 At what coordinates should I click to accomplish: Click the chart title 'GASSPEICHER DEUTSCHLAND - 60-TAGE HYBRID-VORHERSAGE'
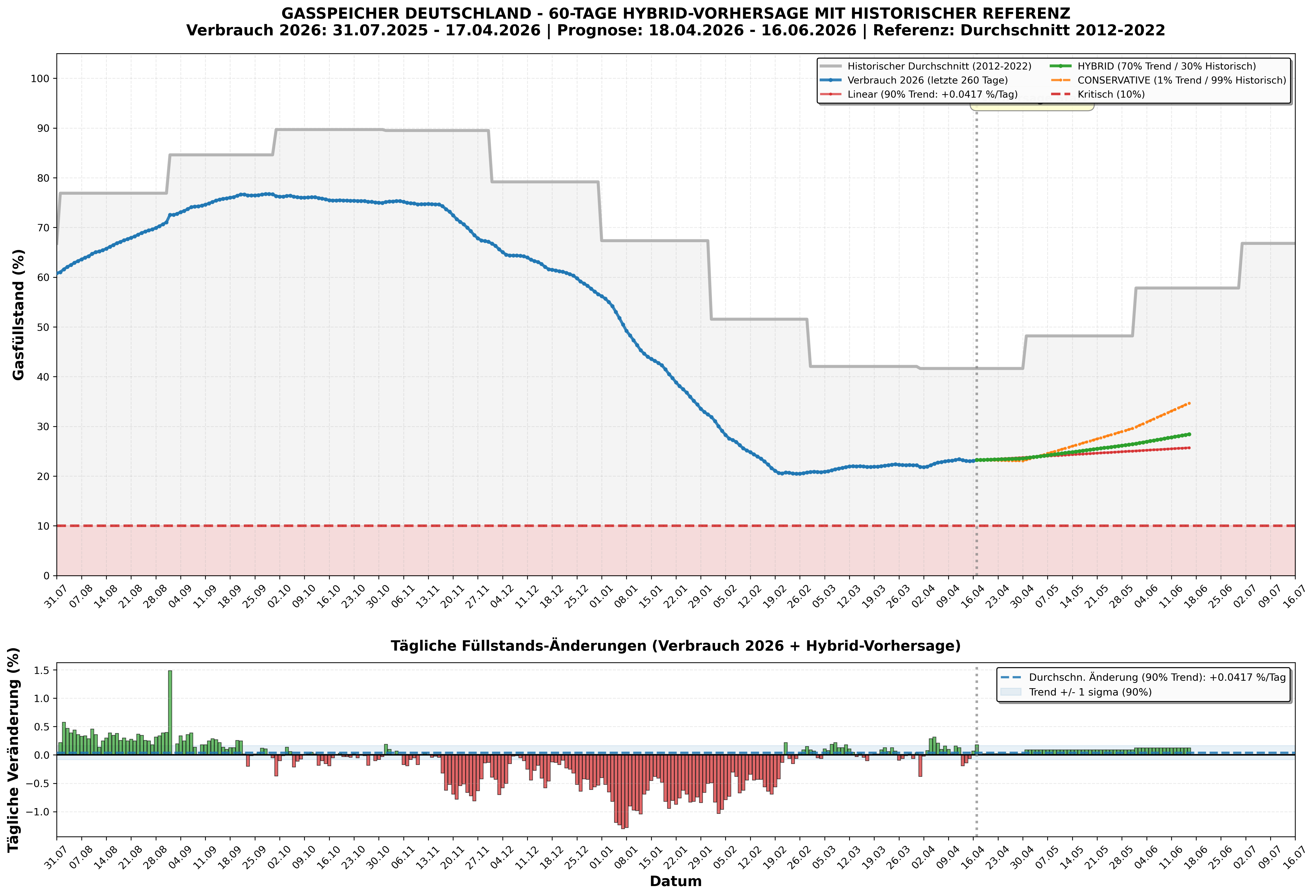(676, 14)
